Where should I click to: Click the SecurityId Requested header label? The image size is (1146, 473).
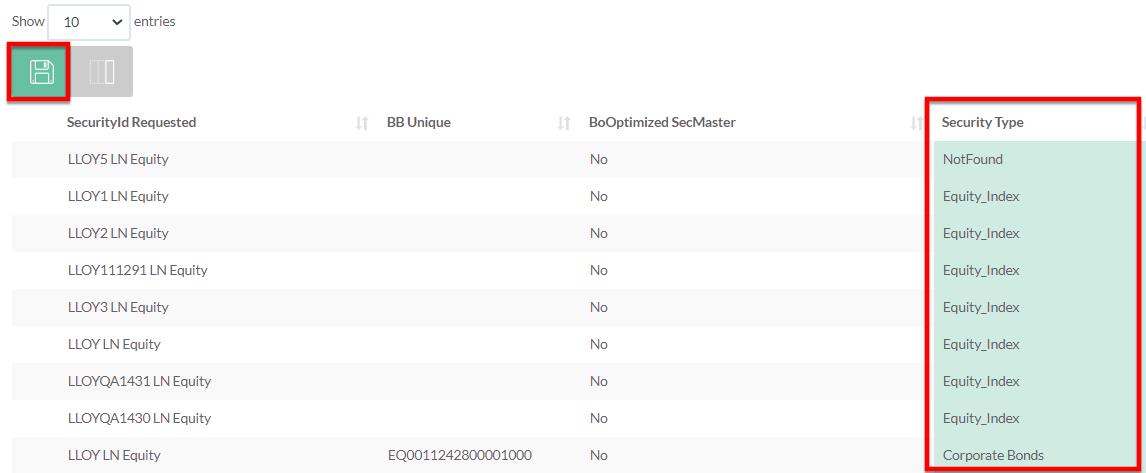[x=131, y=122]
